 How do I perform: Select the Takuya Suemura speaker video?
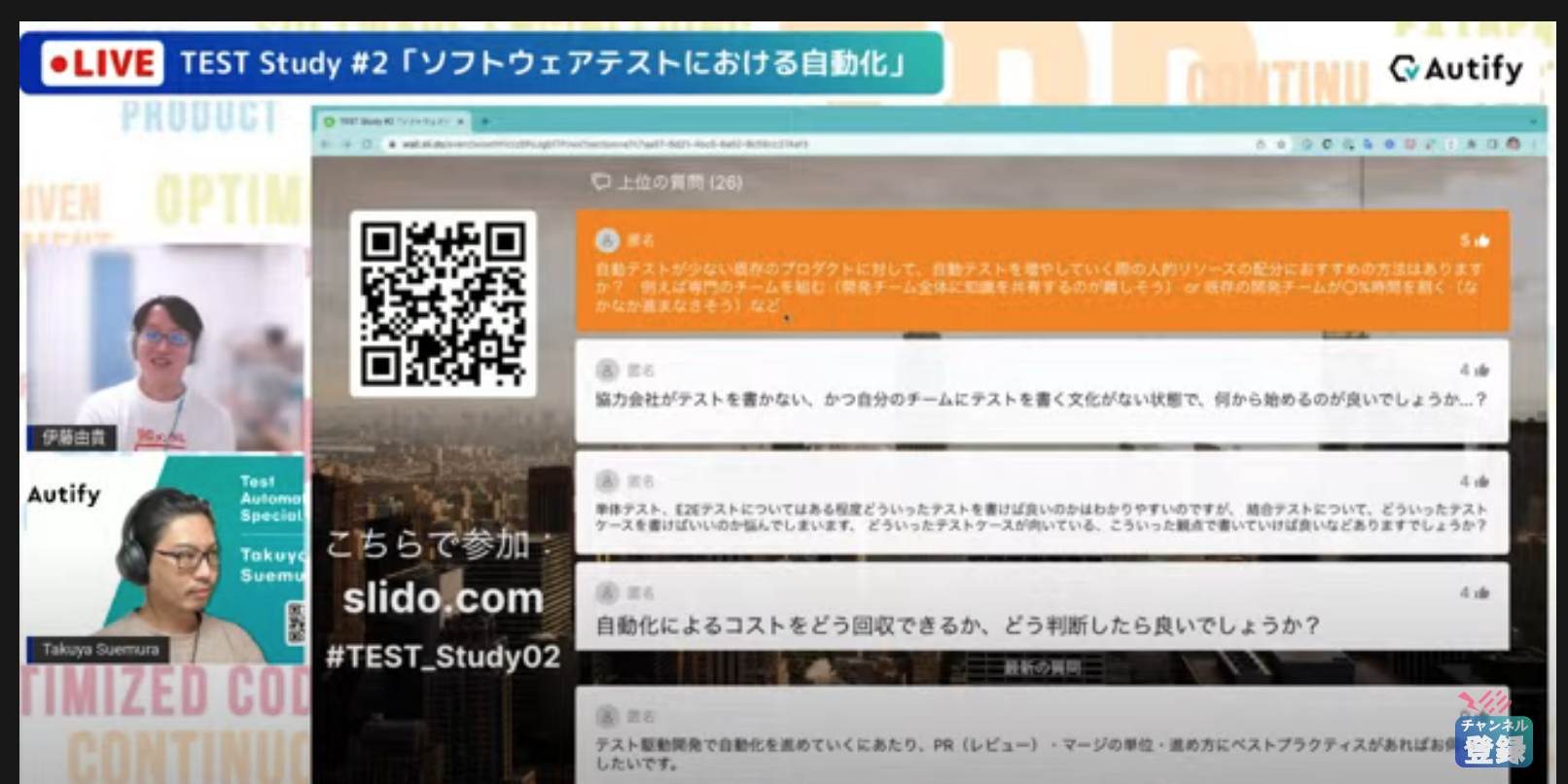click(x=165, y=559)
